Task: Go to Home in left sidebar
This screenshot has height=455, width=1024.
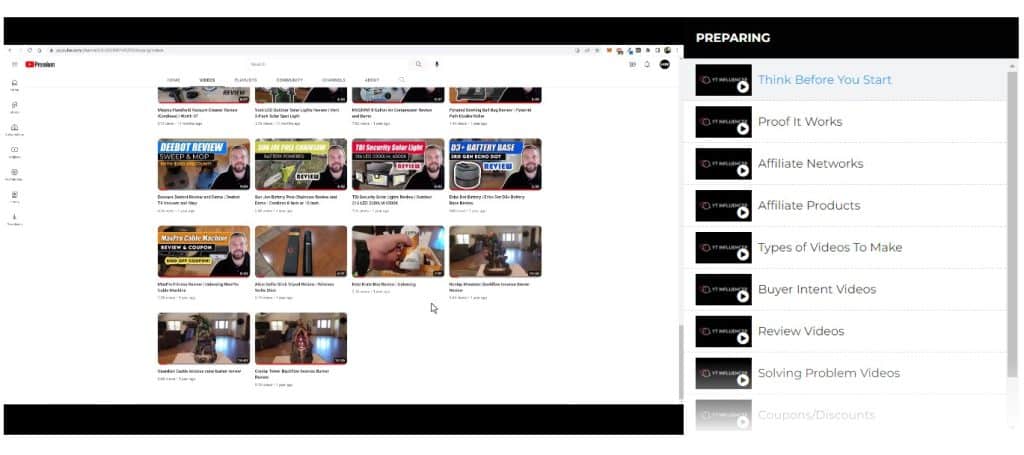Action: pyautogui.click(x=14, y=85)
